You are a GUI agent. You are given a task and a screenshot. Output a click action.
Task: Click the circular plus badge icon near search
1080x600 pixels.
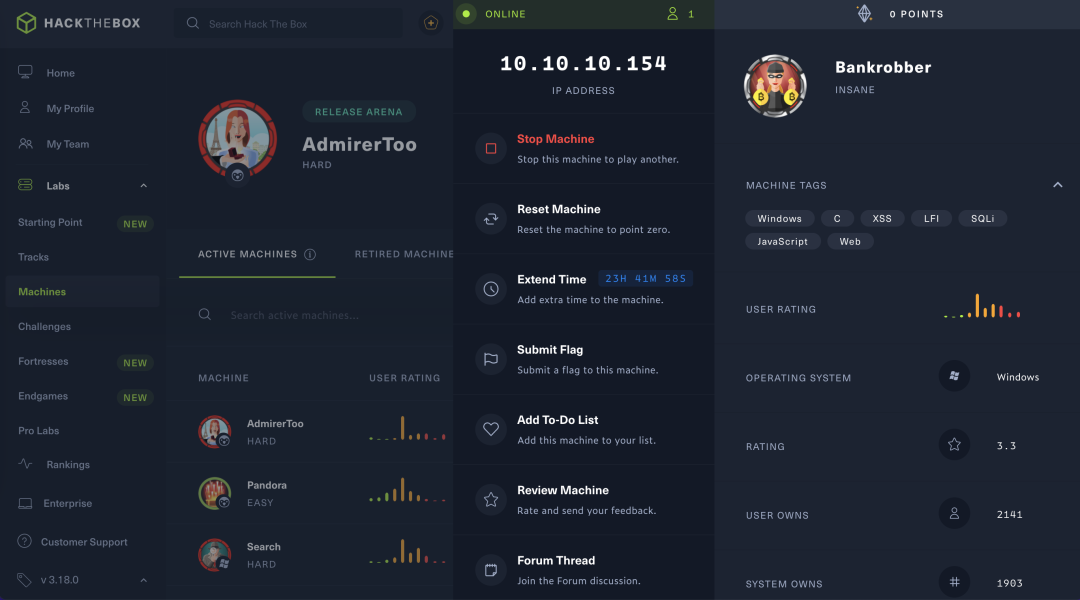point(430,23)
